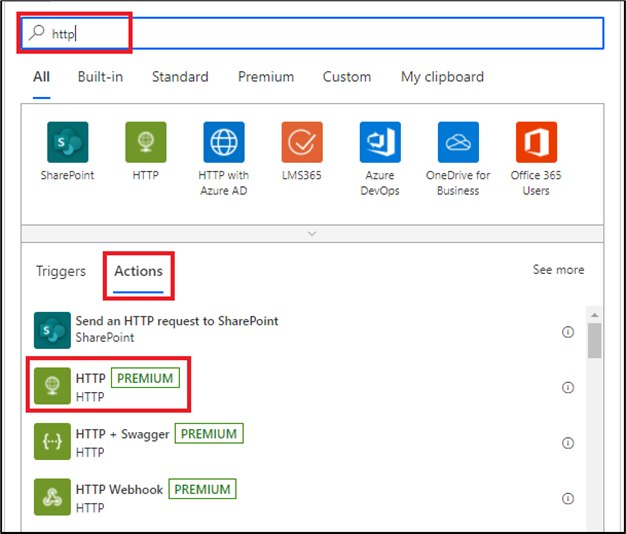This screenshot has height=534, width=626.
Task: Click the scroll up arrow of actions list
Action: pyautogui.click(x=594, y=315)
